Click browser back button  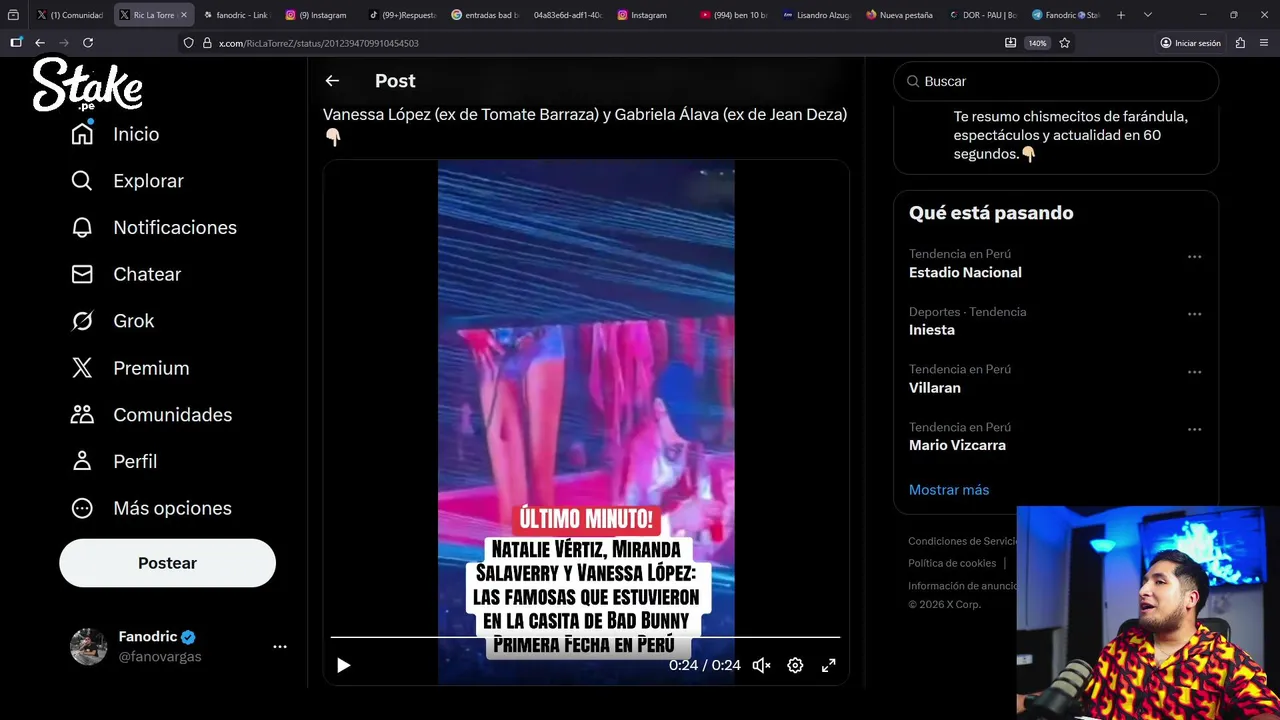(x=39, y=43)
